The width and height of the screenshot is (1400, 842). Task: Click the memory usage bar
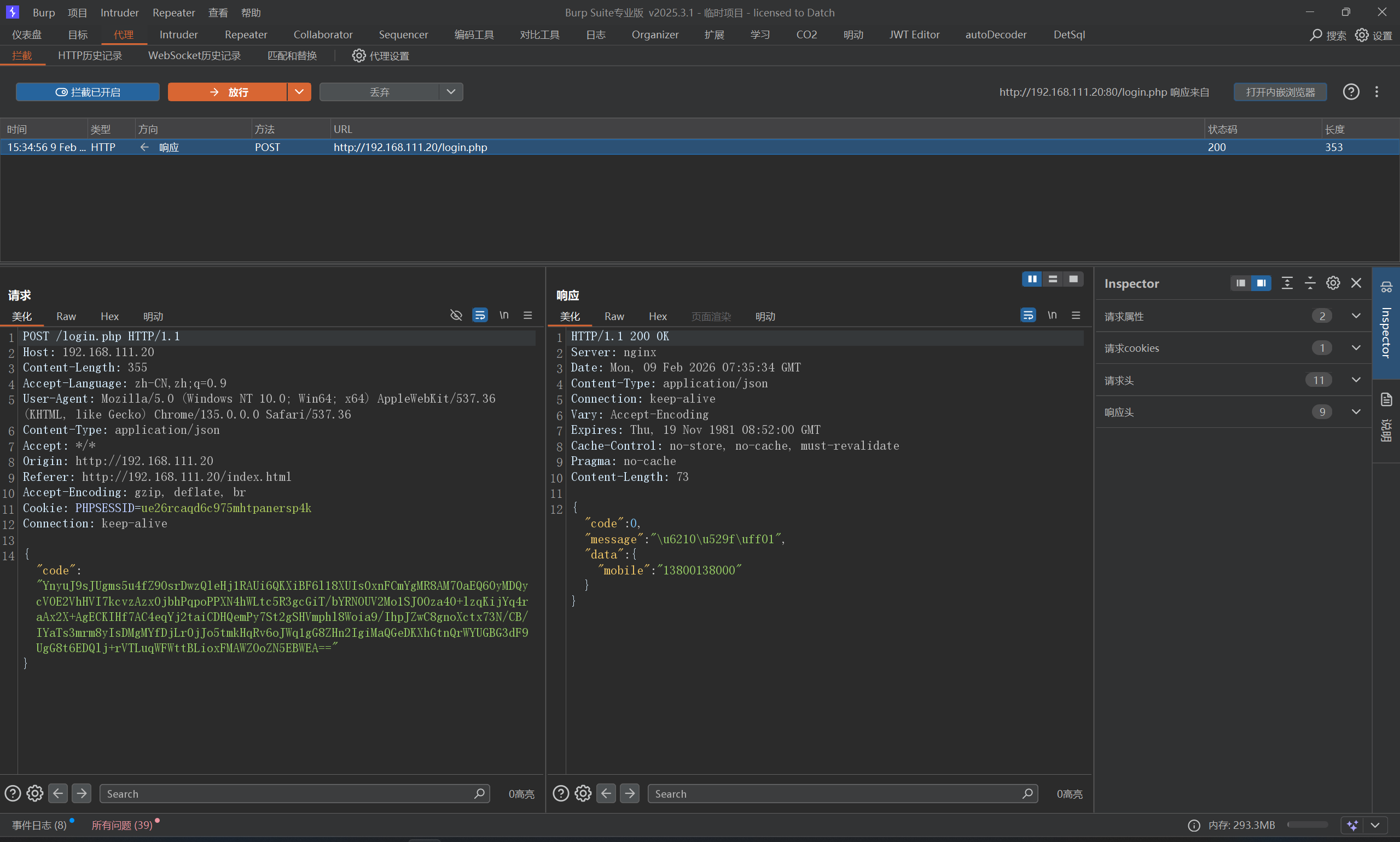pos(1307,825)
